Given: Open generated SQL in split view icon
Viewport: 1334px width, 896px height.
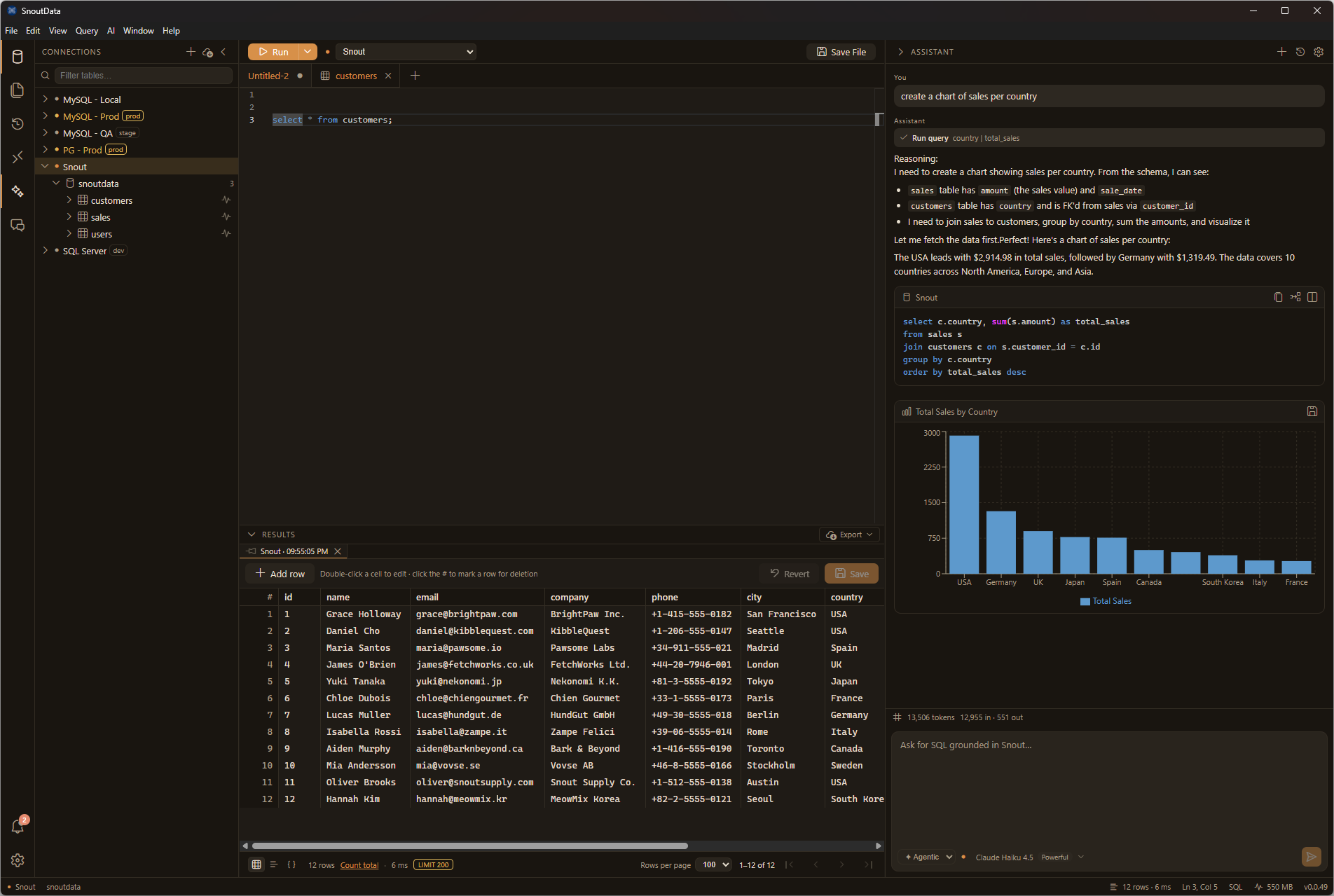Looking at the screenshot, I should (1312, 297).
